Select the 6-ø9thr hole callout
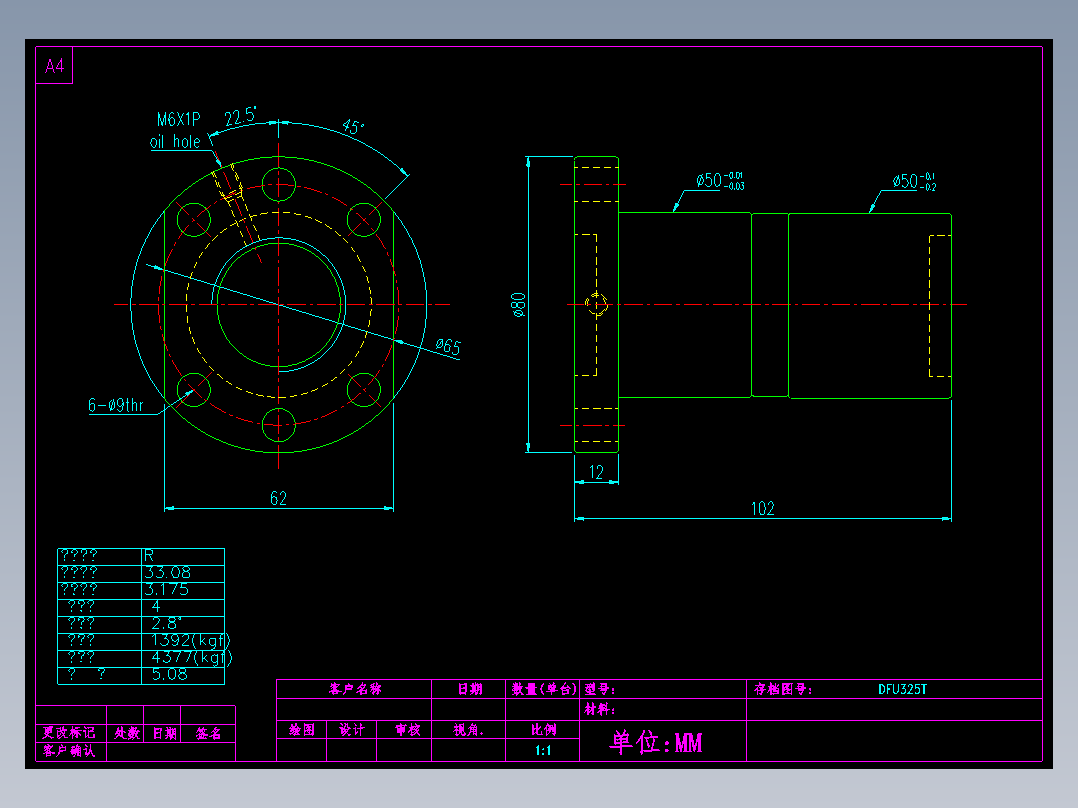 [116, 405]
